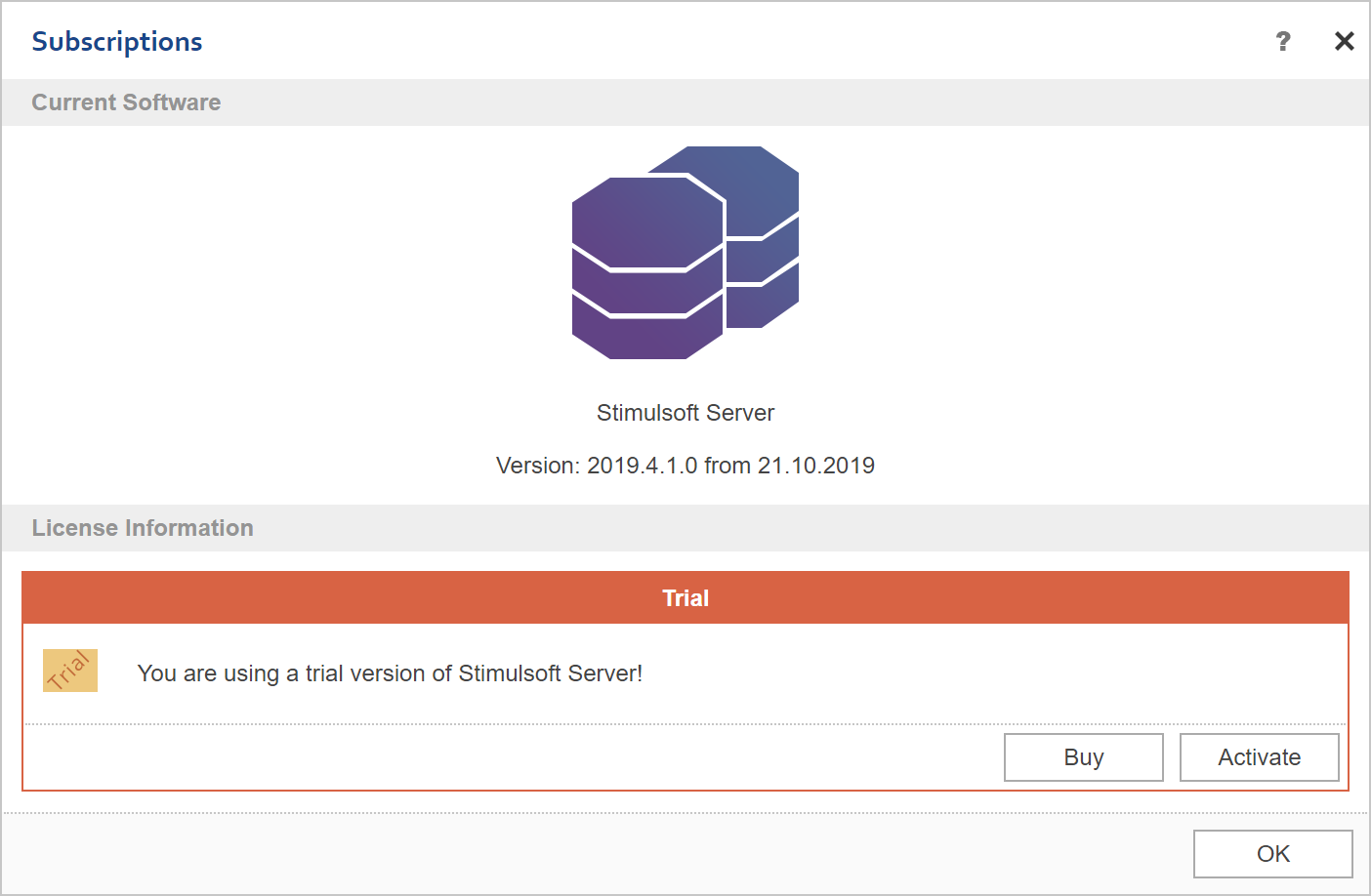Viewport: 1371px width, 896px height.
Task: Click the License Information section header
Action: 685,528
